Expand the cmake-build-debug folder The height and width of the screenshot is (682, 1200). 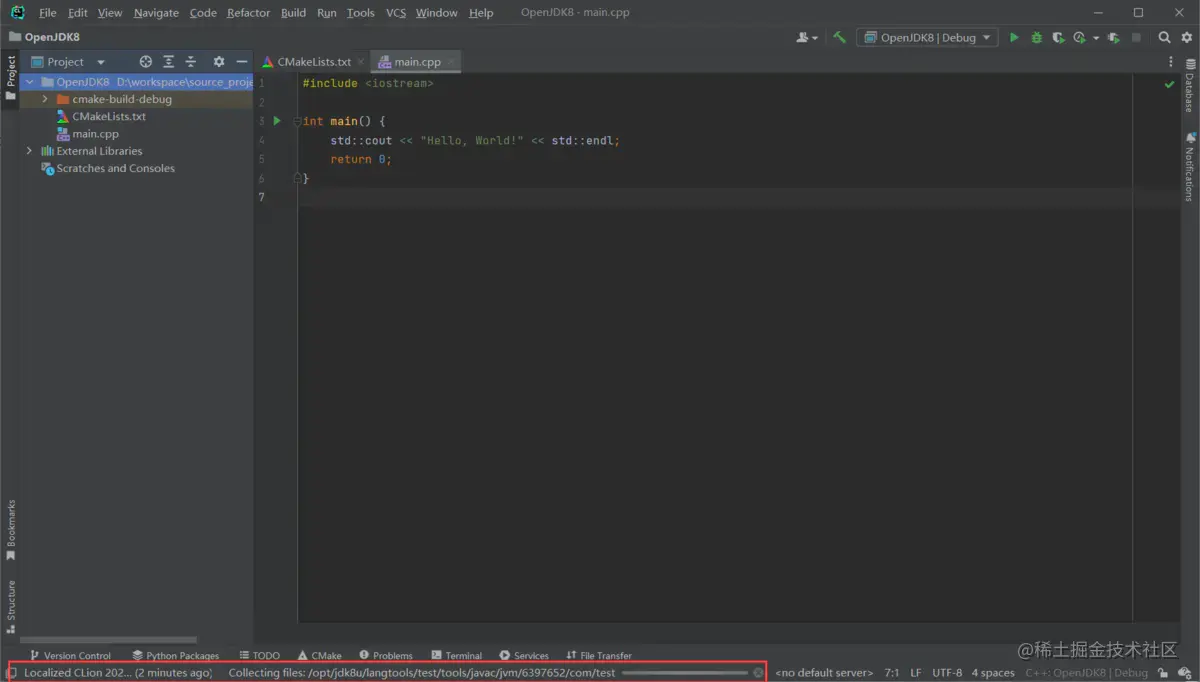[45, 100]
